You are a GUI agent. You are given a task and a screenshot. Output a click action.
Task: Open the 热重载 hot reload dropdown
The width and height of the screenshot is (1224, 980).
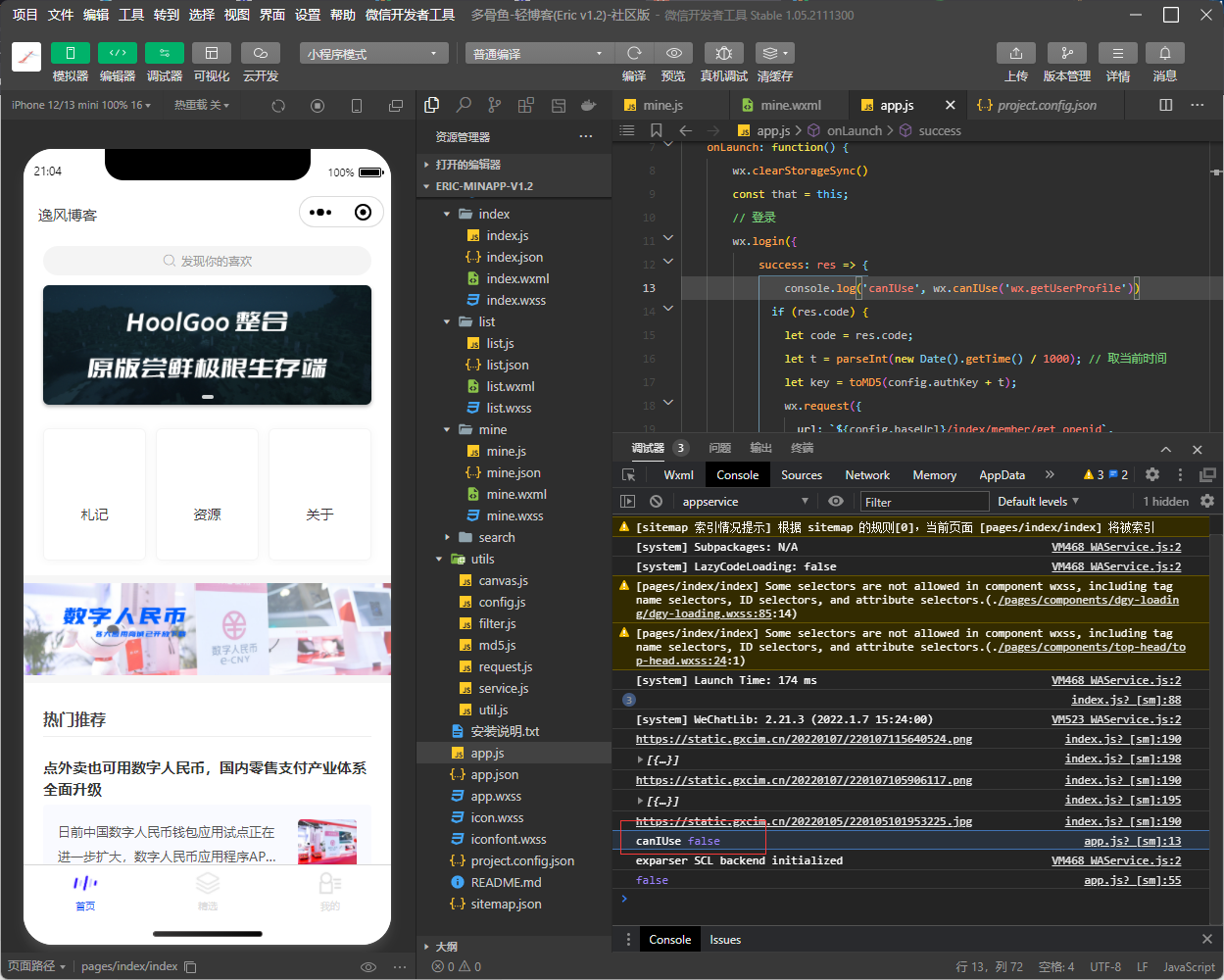pos(202,105)
